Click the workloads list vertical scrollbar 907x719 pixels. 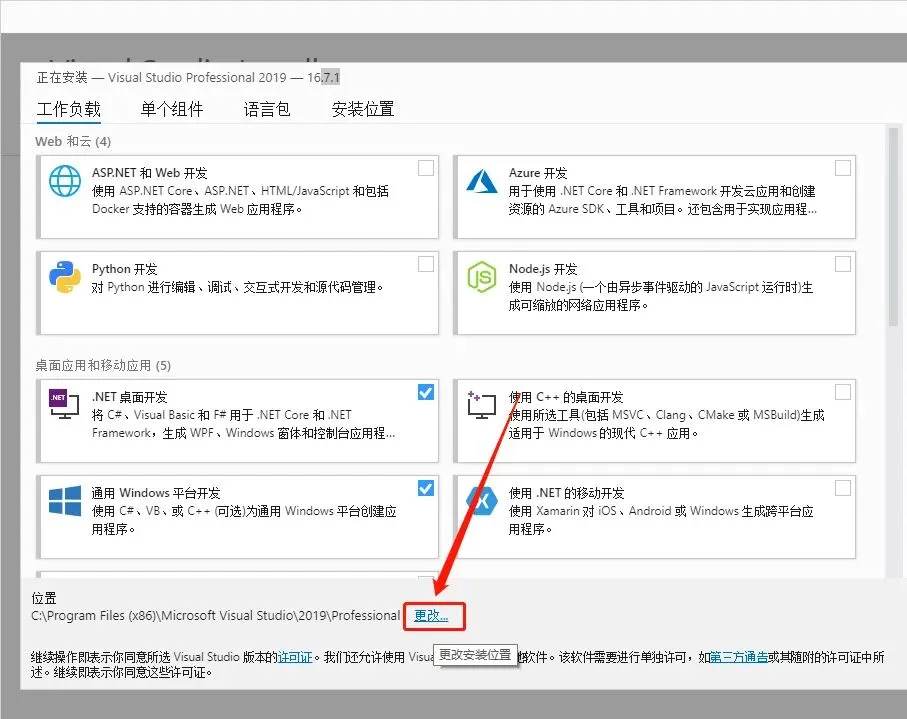pos(894,228)
